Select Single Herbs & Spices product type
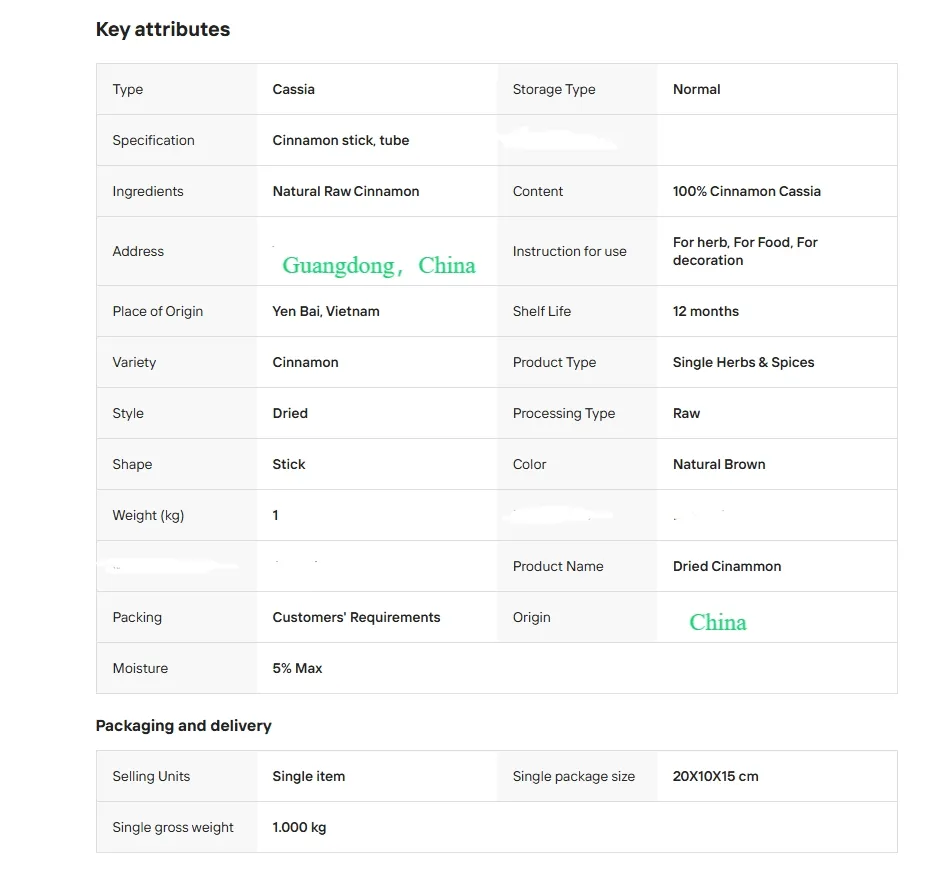The image size is (939, 874). [743, 362]
